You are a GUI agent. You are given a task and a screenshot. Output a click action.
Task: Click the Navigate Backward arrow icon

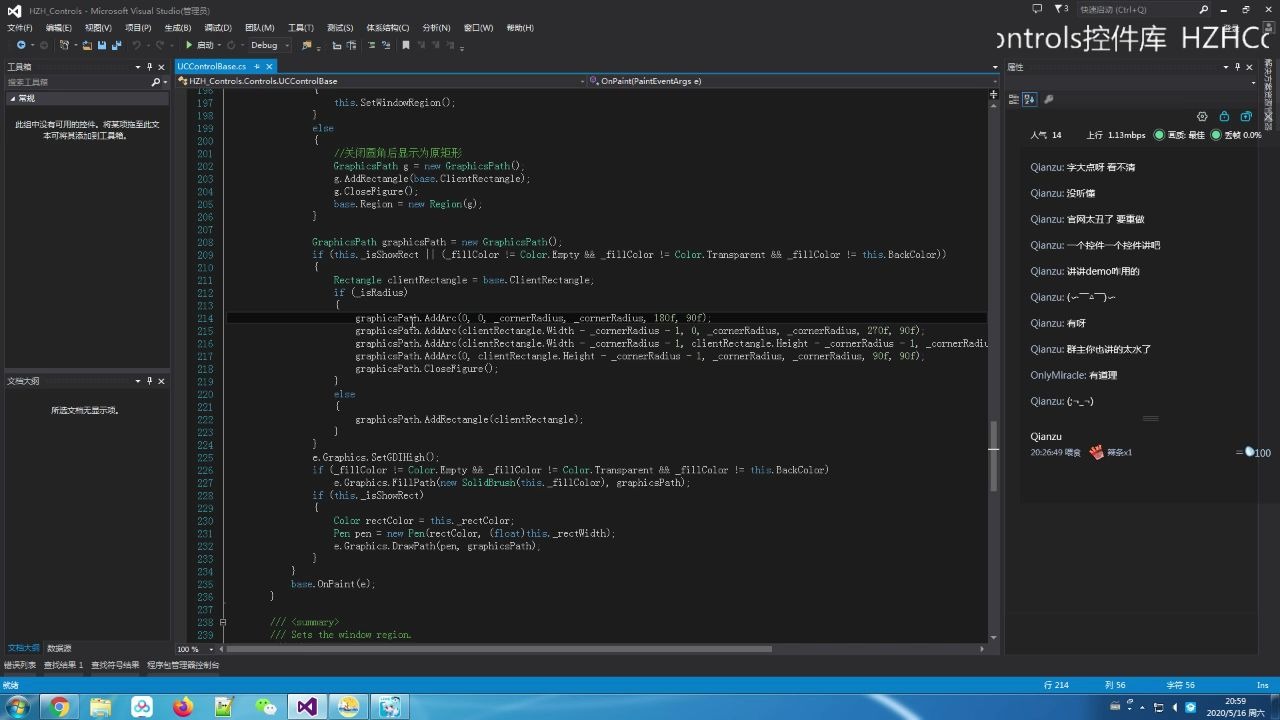pyautogui.click(x=20, y=45)
